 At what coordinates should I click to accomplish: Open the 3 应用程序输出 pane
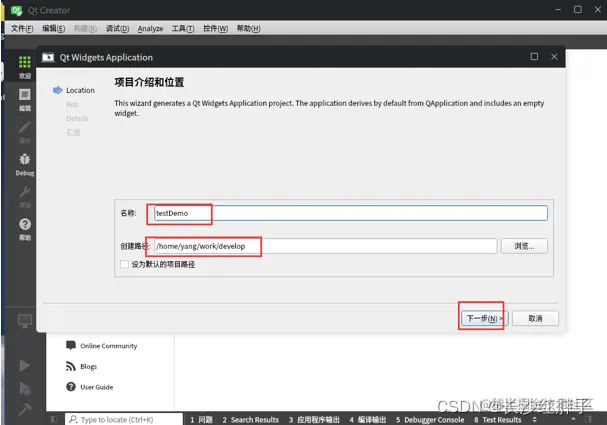[x=314, y=420]
